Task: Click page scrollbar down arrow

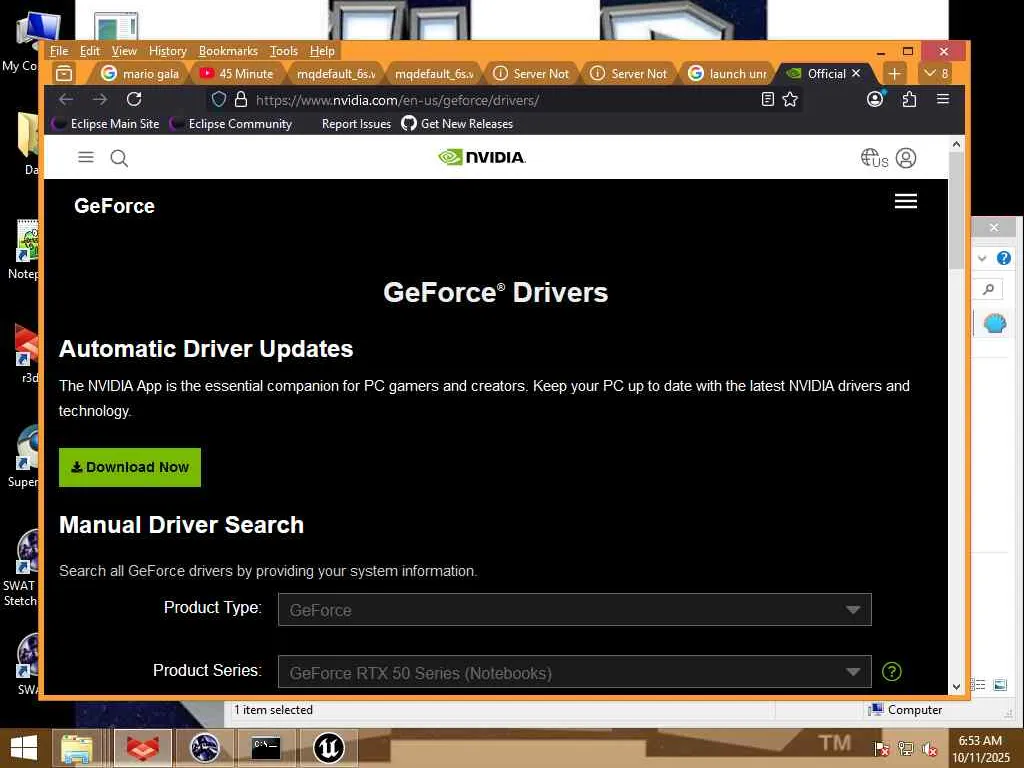Action: (956, 686)
